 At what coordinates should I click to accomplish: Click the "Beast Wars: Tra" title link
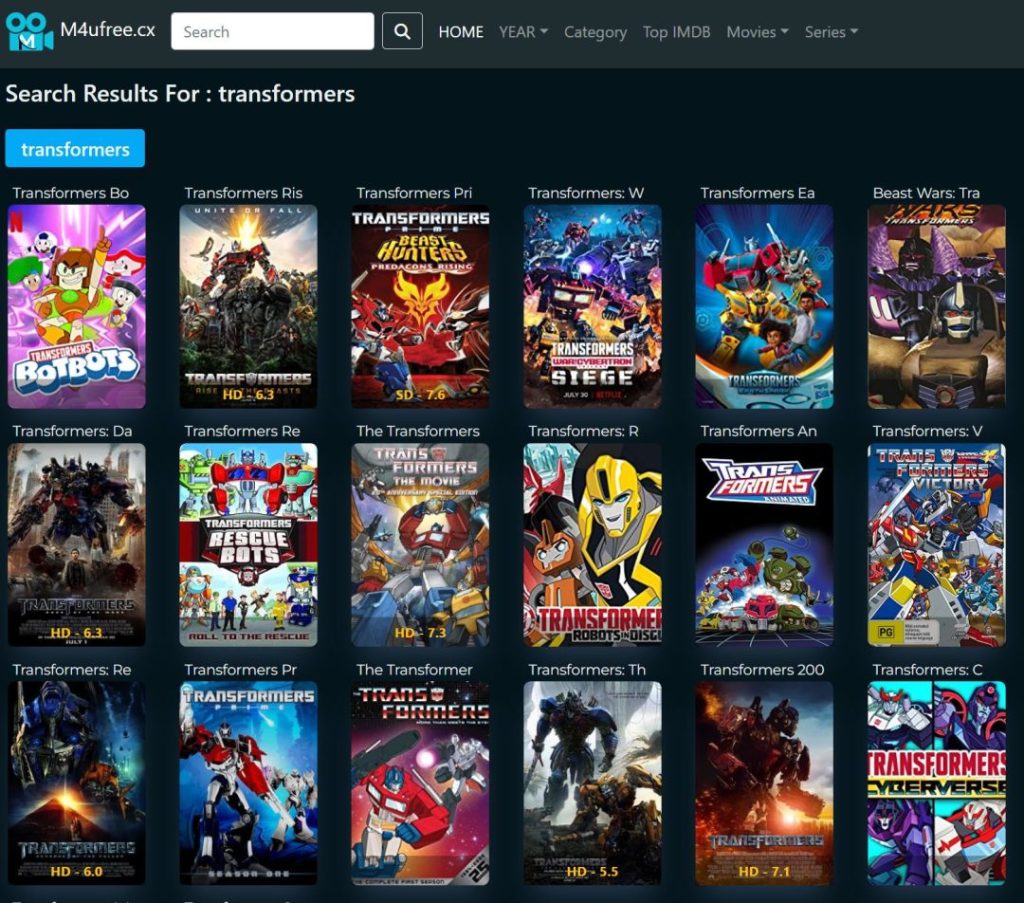pyautogui.click(x=926, y=193)
